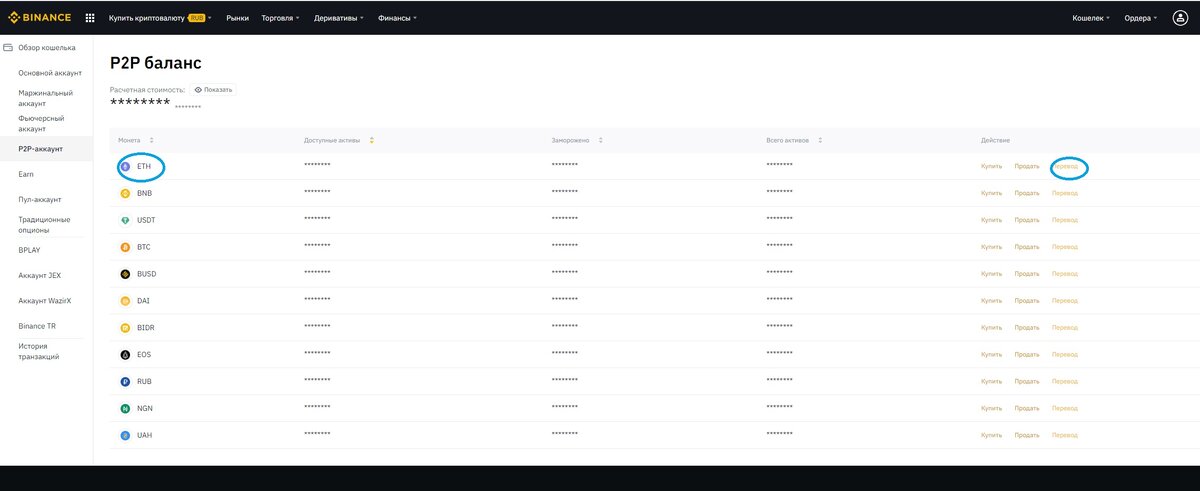The height and width of the screenshot is (491, 1200).
Task: Click the BUSD coin icon
Action: point(126,274)
